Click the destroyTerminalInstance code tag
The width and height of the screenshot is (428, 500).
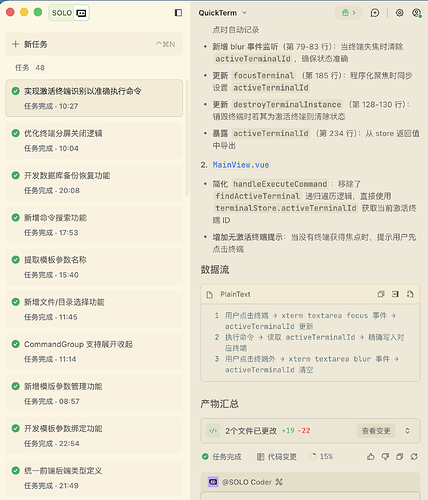click(287, 105)
